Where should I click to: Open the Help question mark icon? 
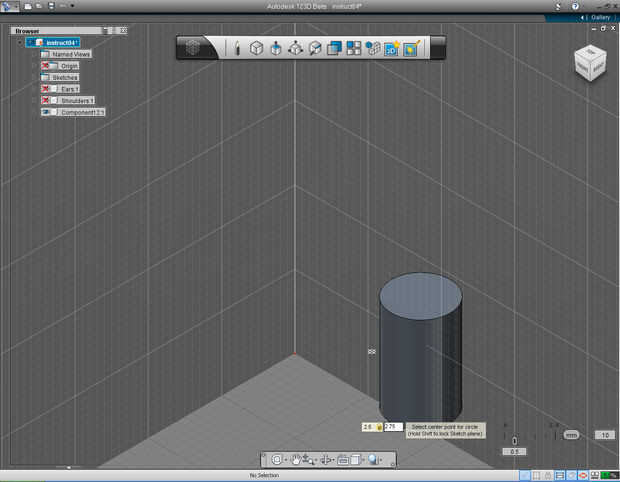[x=575, y=6]
